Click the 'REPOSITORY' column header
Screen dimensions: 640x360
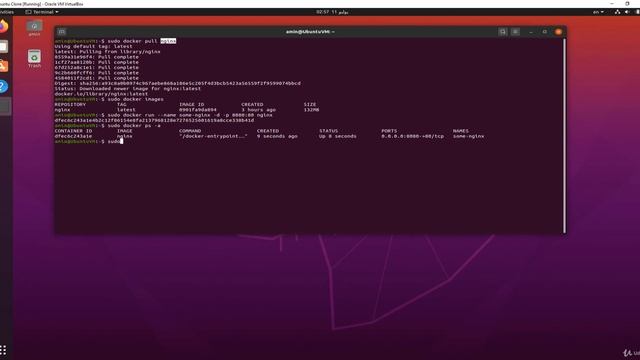pos(70,104)
